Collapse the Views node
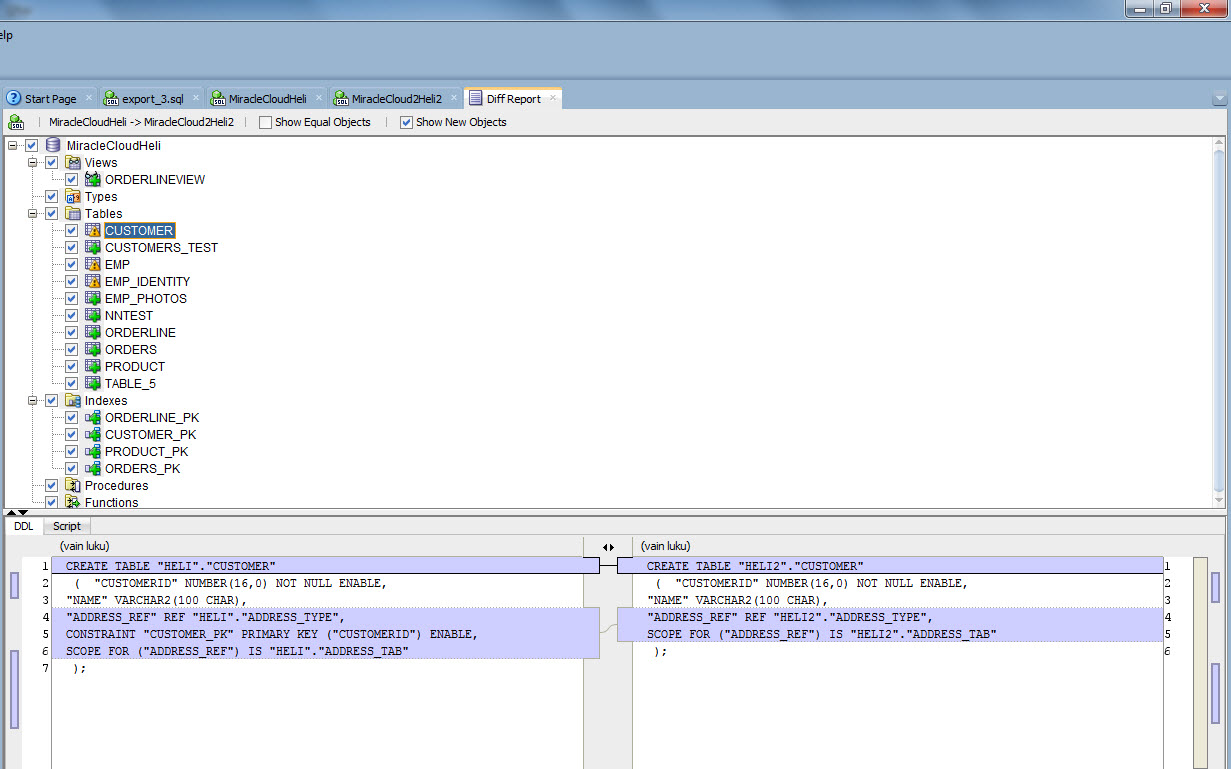This screenshot has height=769, width=1231. tap(33, 163)
